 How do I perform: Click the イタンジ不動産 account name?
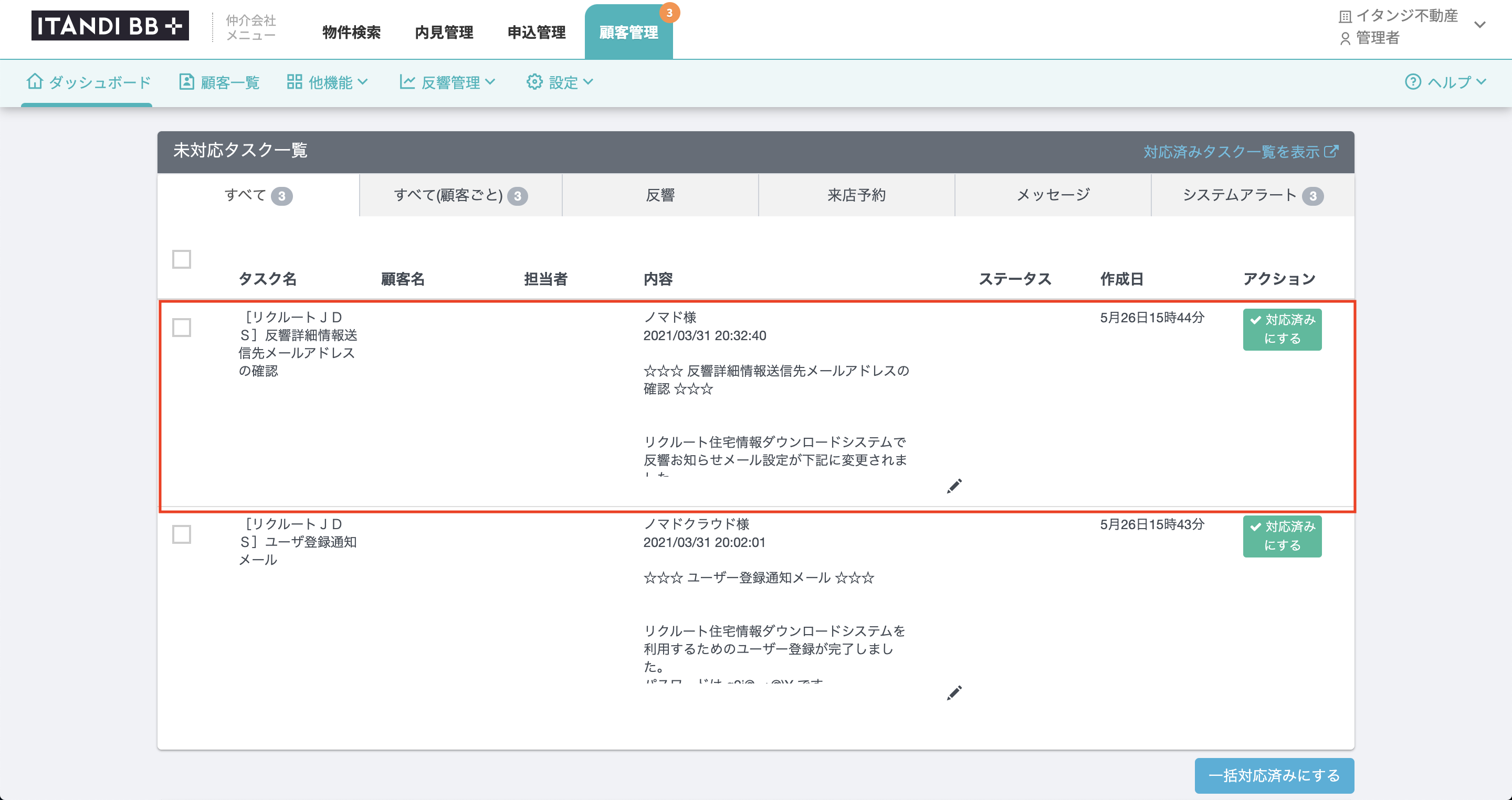[x=1407, y=16]
